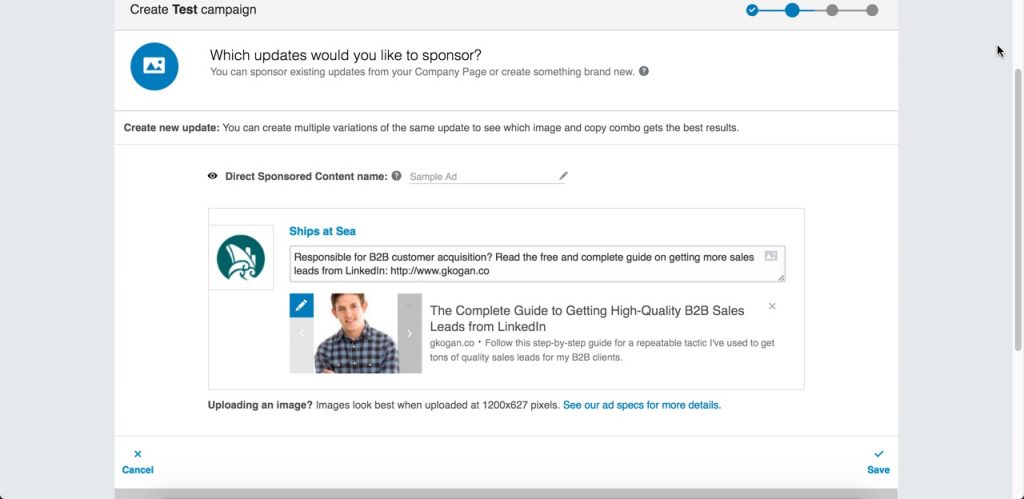Show previous preview image with left chevron
1024x499 pixels.
pyautogui.click(x=301, y=334)
